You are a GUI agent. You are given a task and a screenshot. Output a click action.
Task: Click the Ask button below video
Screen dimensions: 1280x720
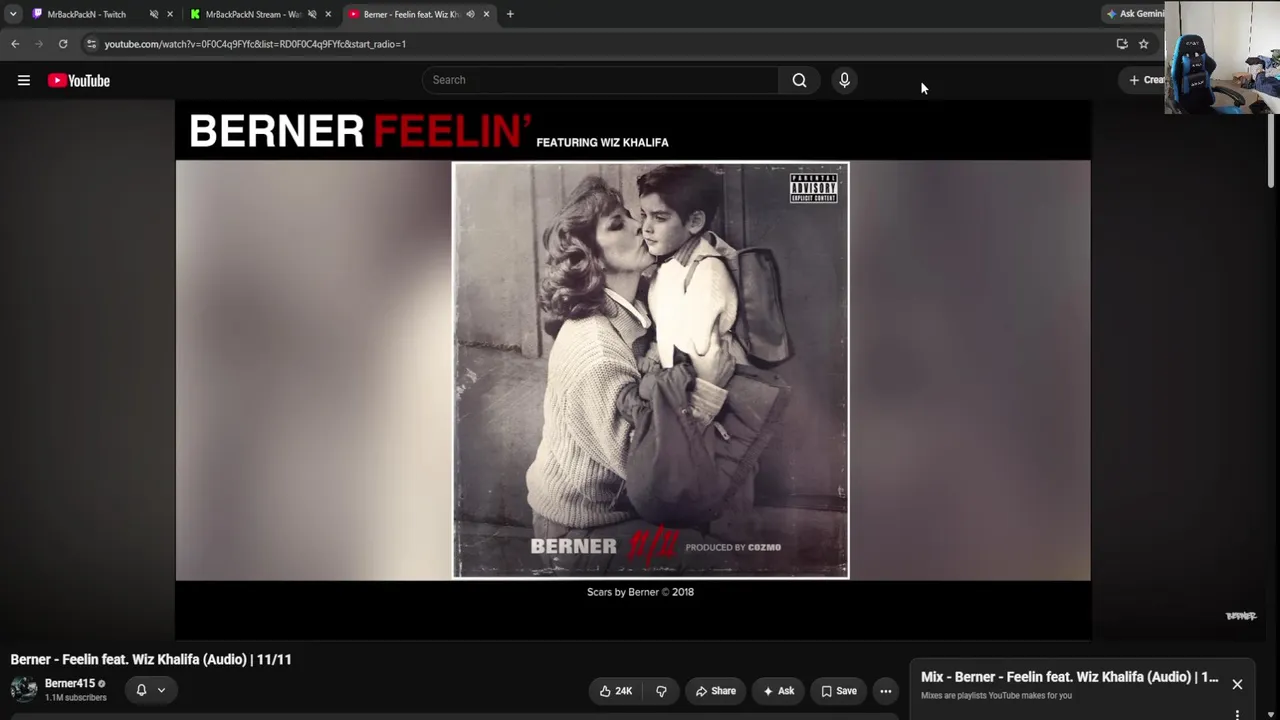(779, 691)
